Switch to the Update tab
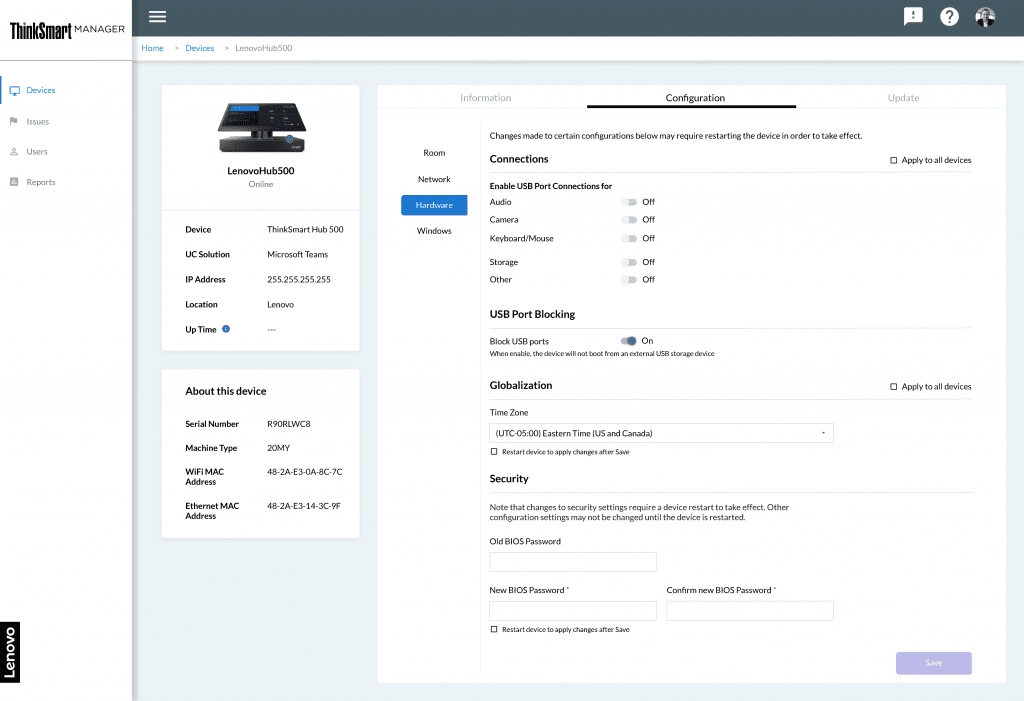 [x=903, y=98]
